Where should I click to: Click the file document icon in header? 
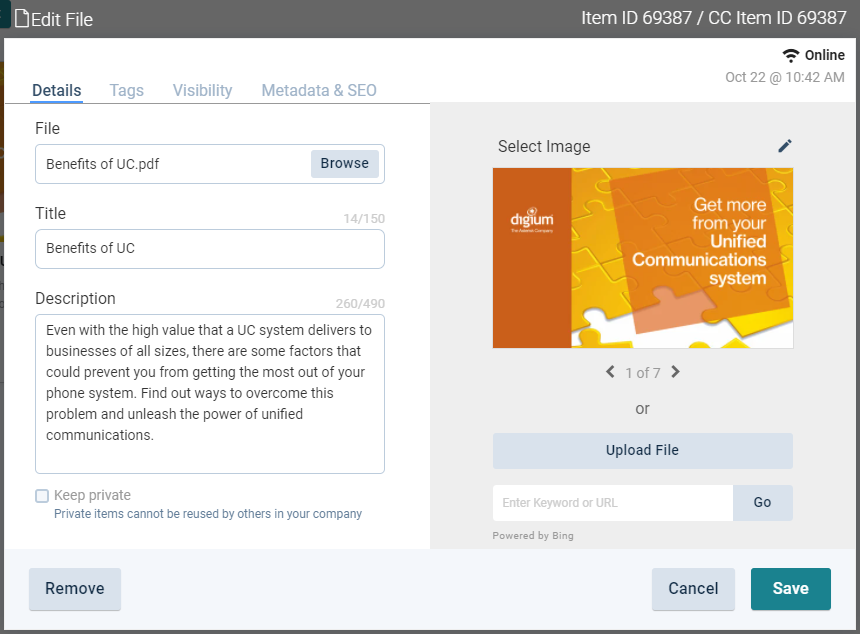tap(21, 19)
